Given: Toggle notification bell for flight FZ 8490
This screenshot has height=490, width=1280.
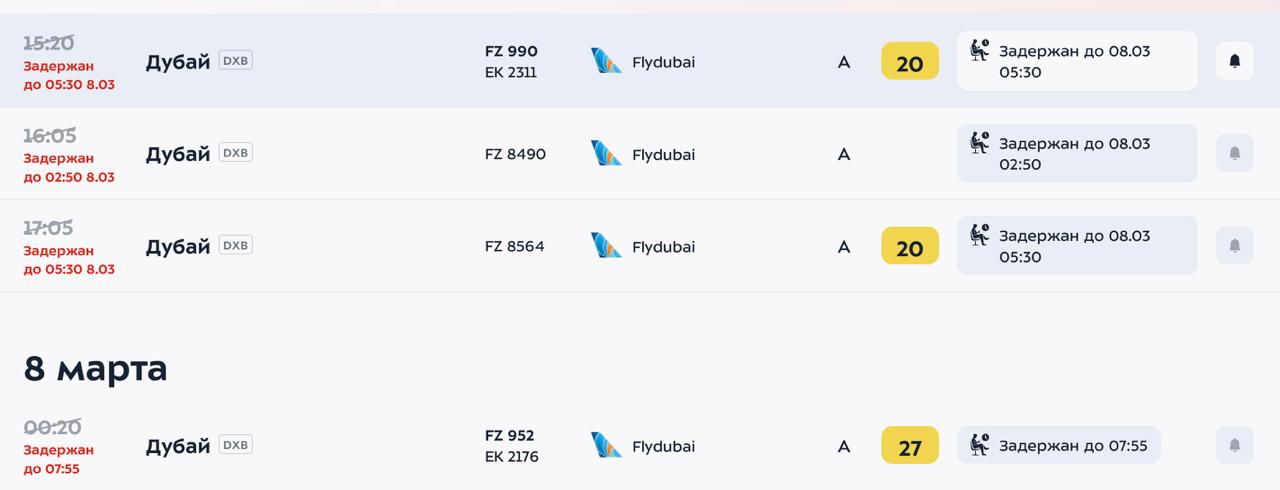Looking at the screenshot, I should click(1234, 153).
